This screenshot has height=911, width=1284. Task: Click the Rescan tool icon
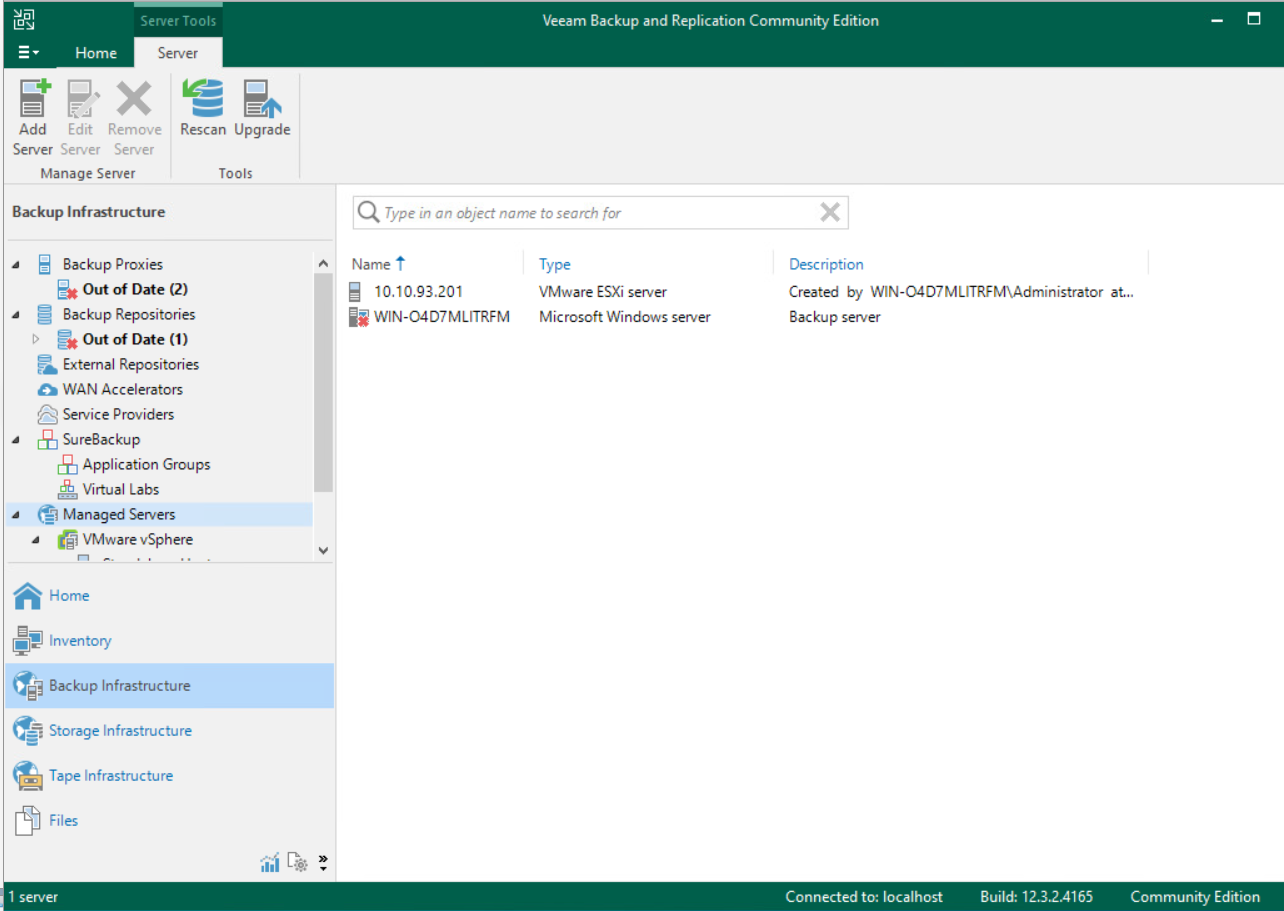(x=203, y=108)
